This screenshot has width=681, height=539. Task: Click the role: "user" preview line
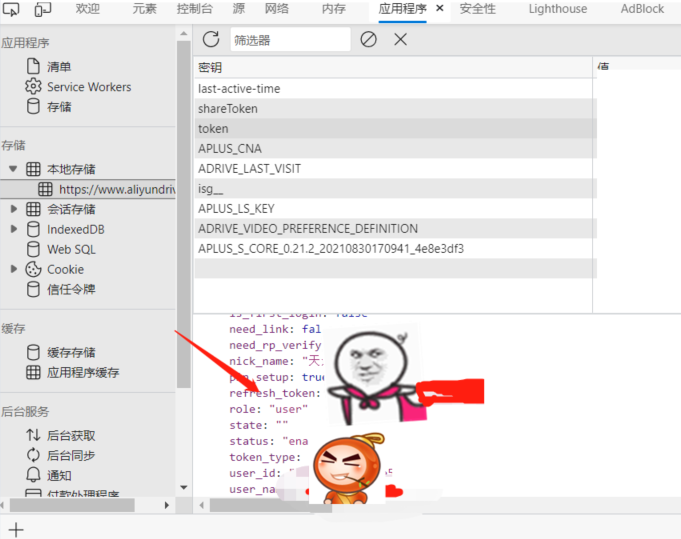point(268,409)
